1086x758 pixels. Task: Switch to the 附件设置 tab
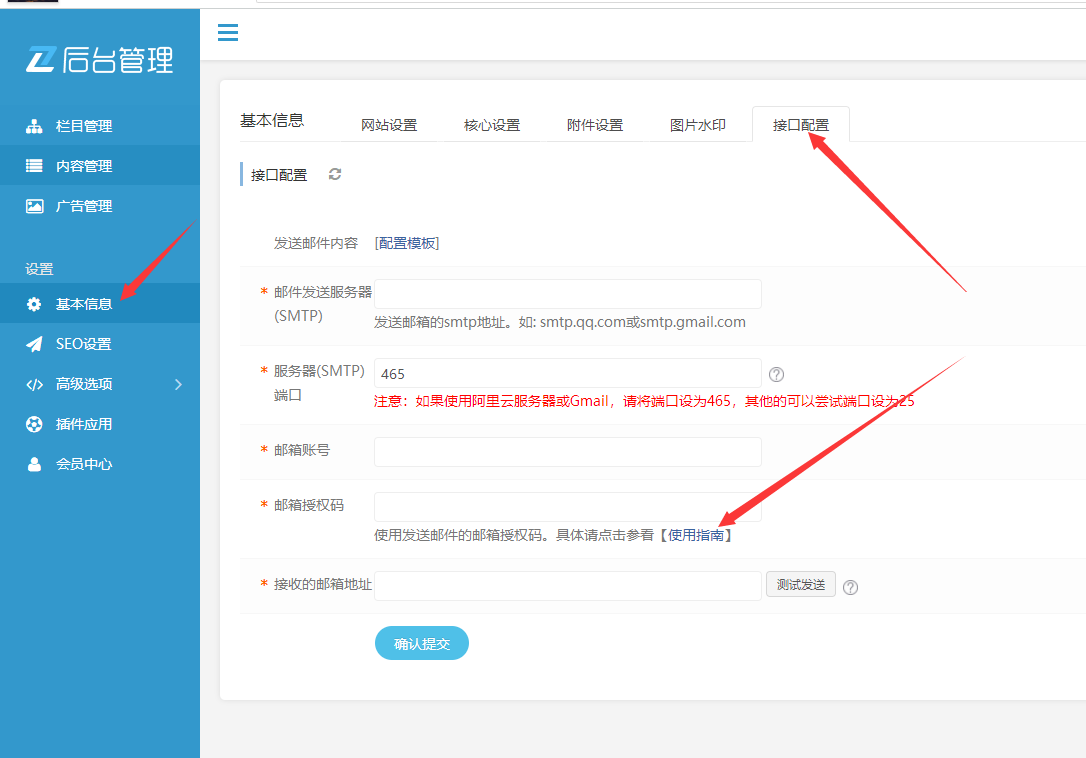(x=595, y=125)
